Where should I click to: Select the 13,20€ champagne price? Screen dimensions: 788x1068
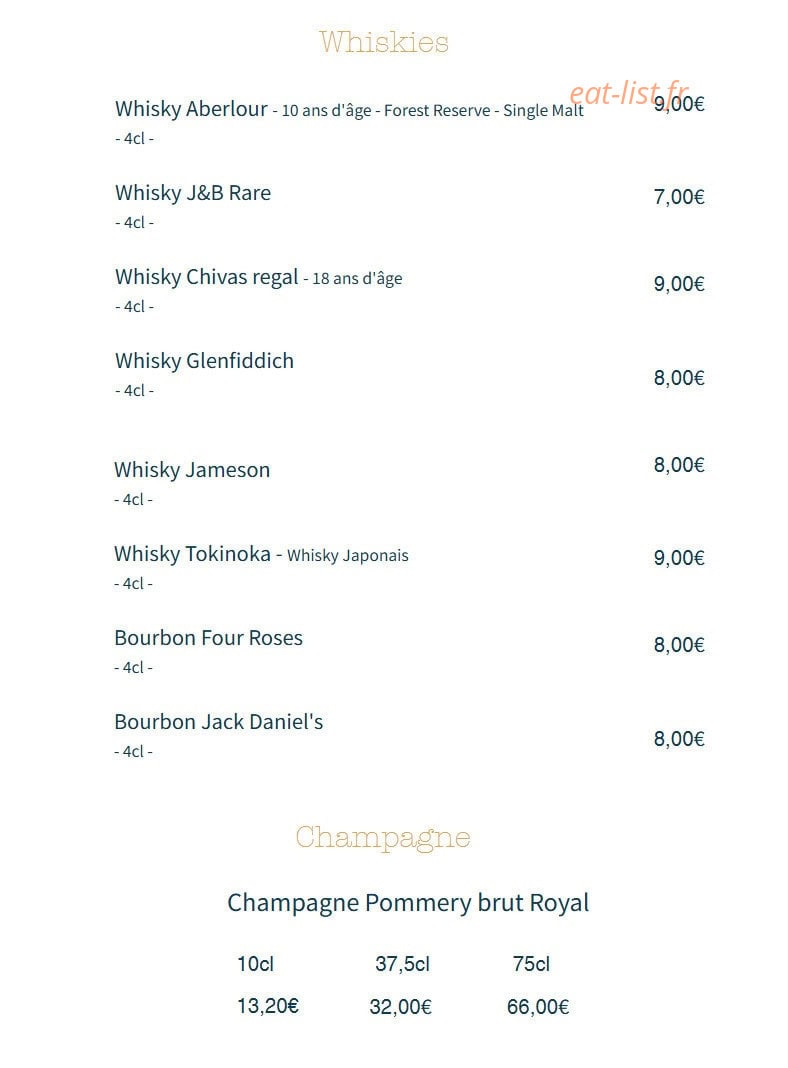tap(268, 1006)
